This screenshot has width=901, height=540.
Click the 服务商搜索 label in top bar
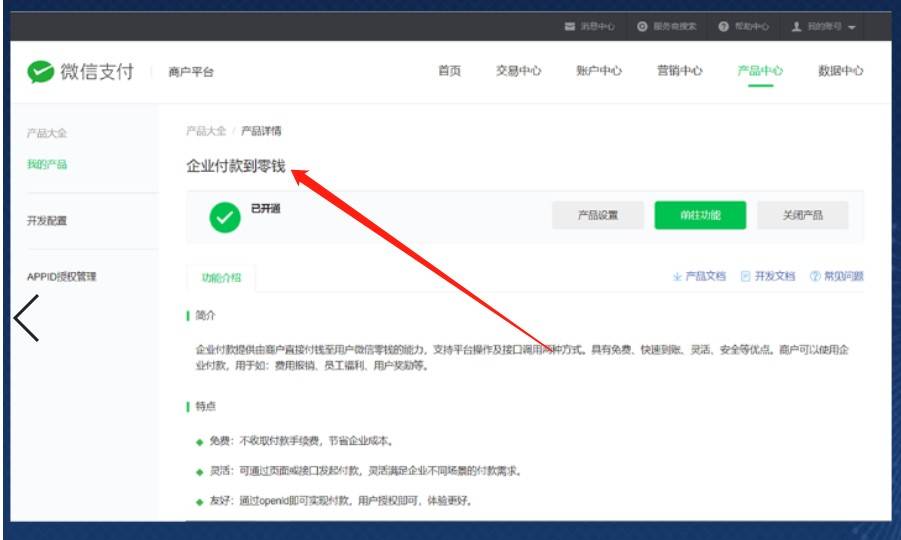(675, 26)
